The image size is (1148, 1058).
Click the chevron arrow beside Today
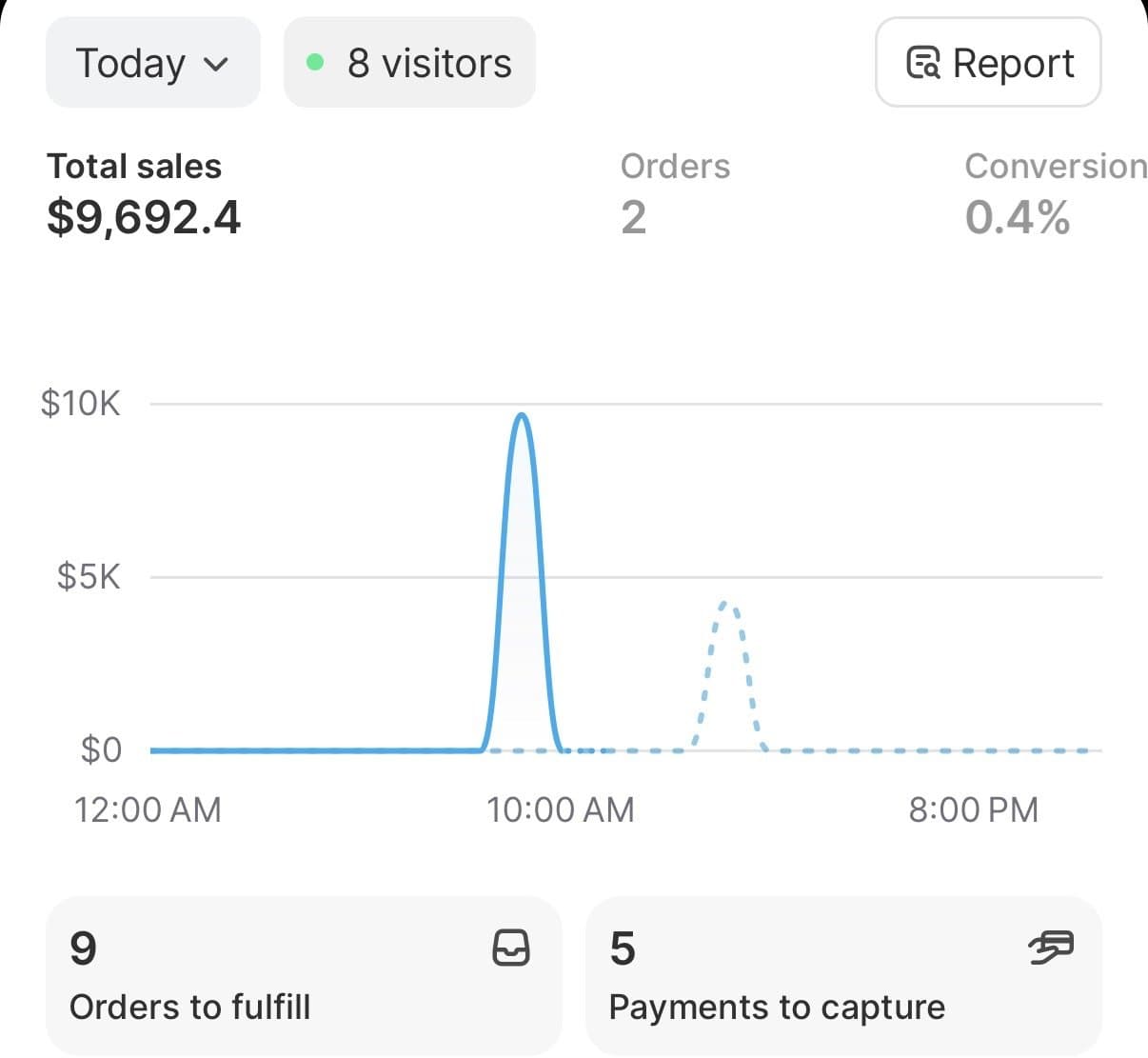[217, 65]
